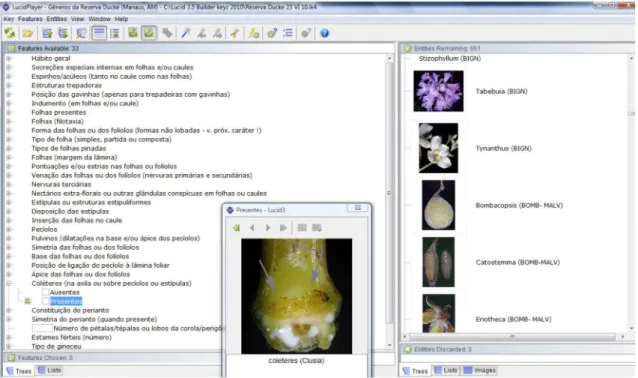This screenshot has height=378, width=638.
Task: Select the Tynanthus (BIGN) entity name
Action: [x=504, y=149]
